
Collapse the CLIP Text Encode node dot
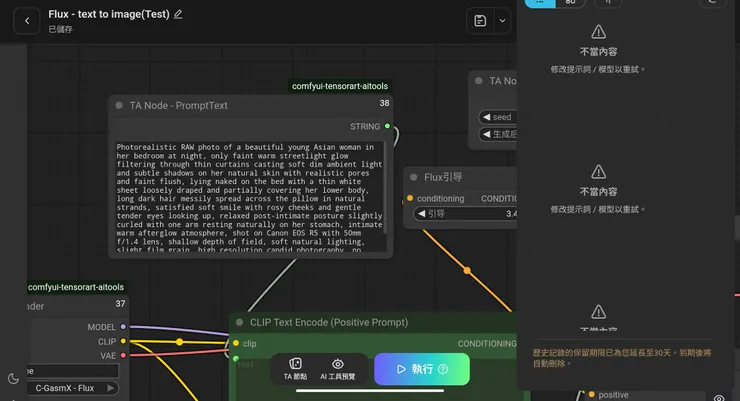[240, 322]
